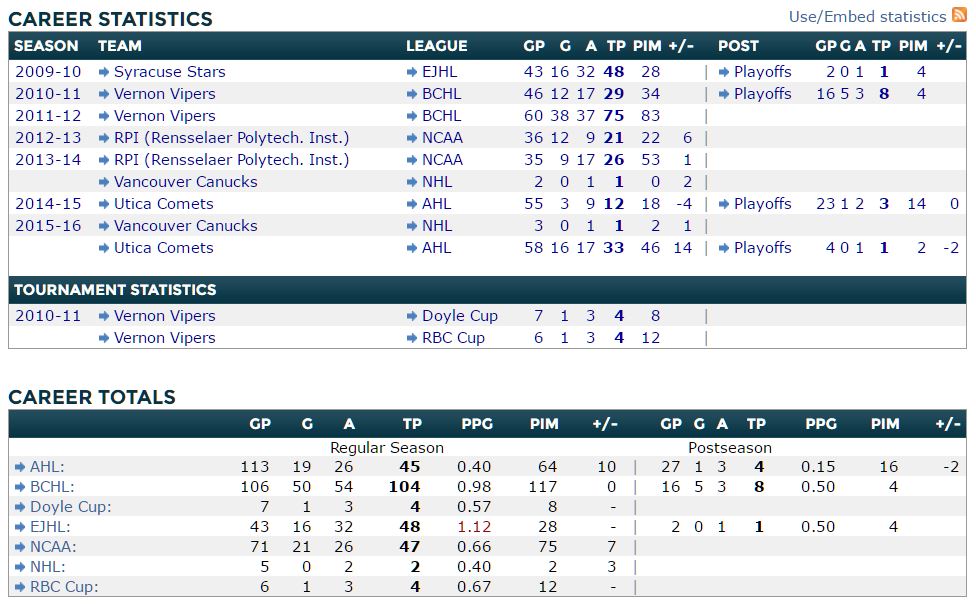Click the RSS feed icon
This screenshot has height=607, width=976.
pos(959,15)
